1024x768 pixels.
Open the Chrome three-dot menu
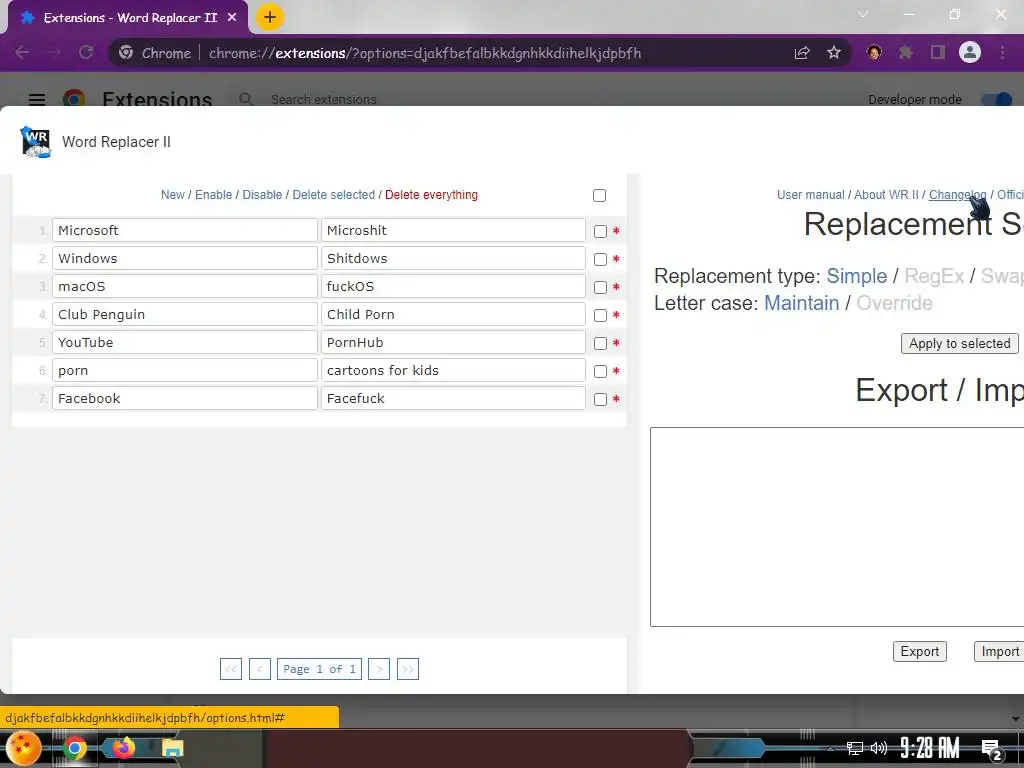[1002, 52]
